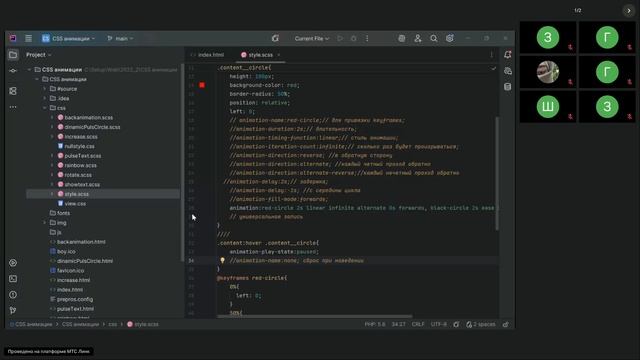Image resolution: width=640 pixels, height=360 pixels.
Task: Open the Database tool window
Action: point(508,87)
